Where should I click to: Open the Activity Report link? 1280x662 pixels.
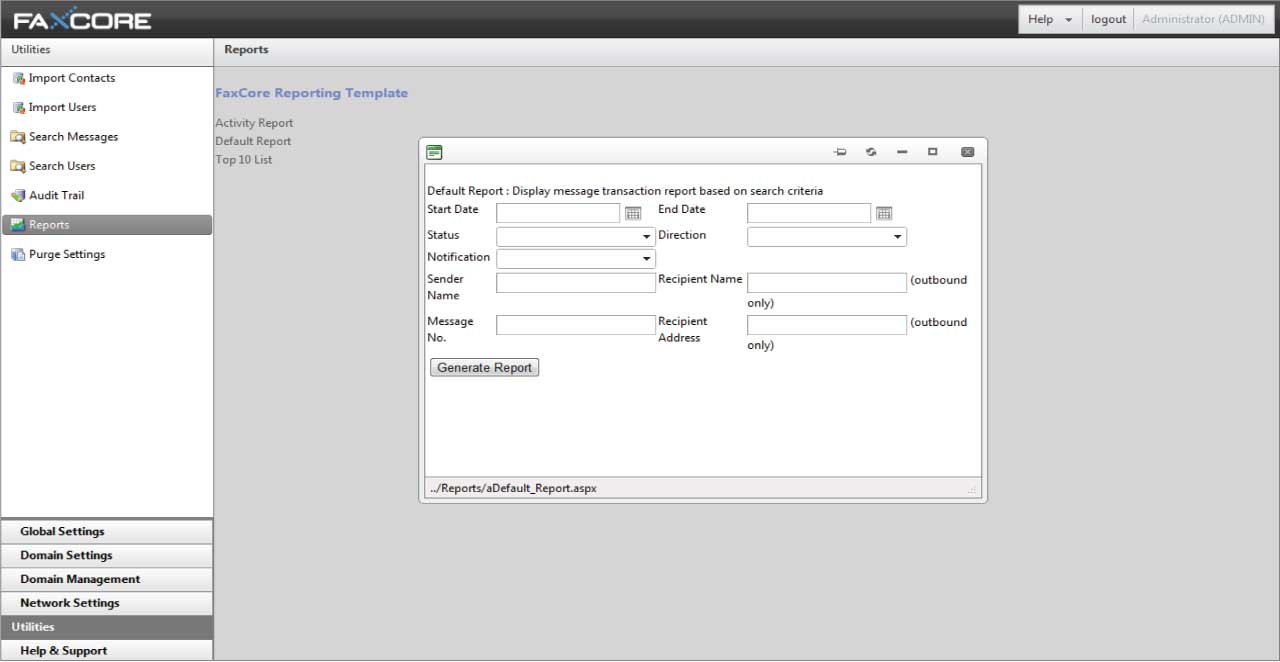click(254, 123)
